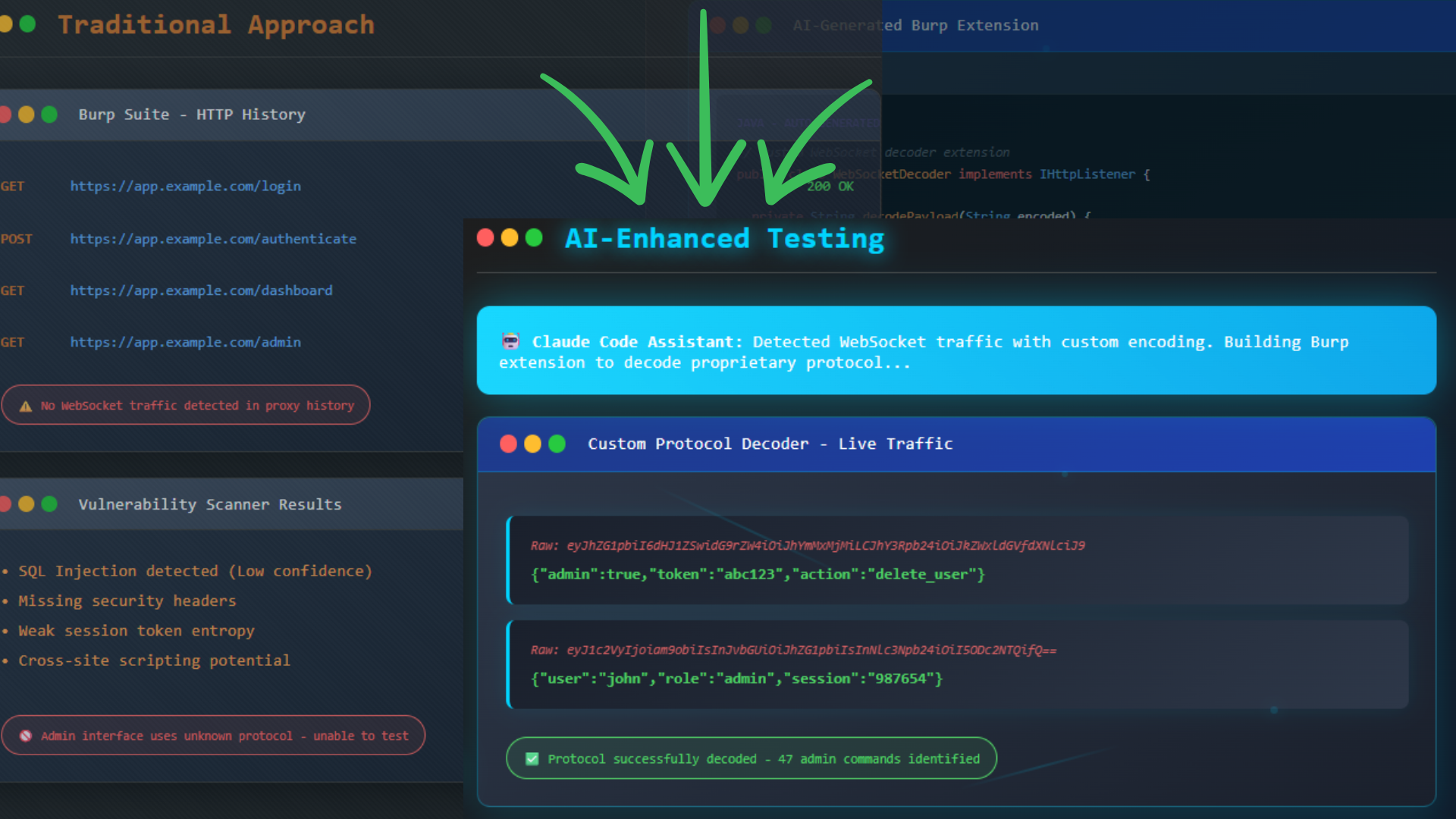
Task: Click raw payload starting with eyJhZG1pbiI6
Action: point(808,545)
